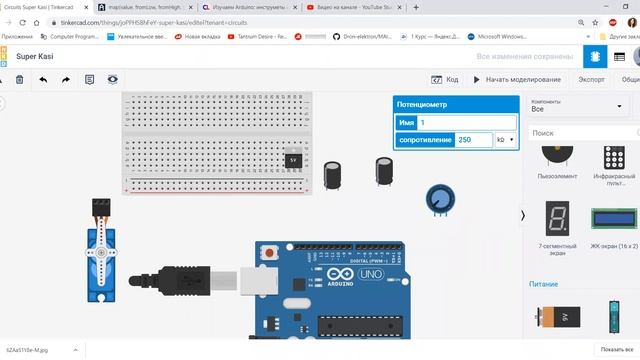This screenshot has height=360, width=640.
Task: Switch to component list view icon
Action: [x=619, y=57]
